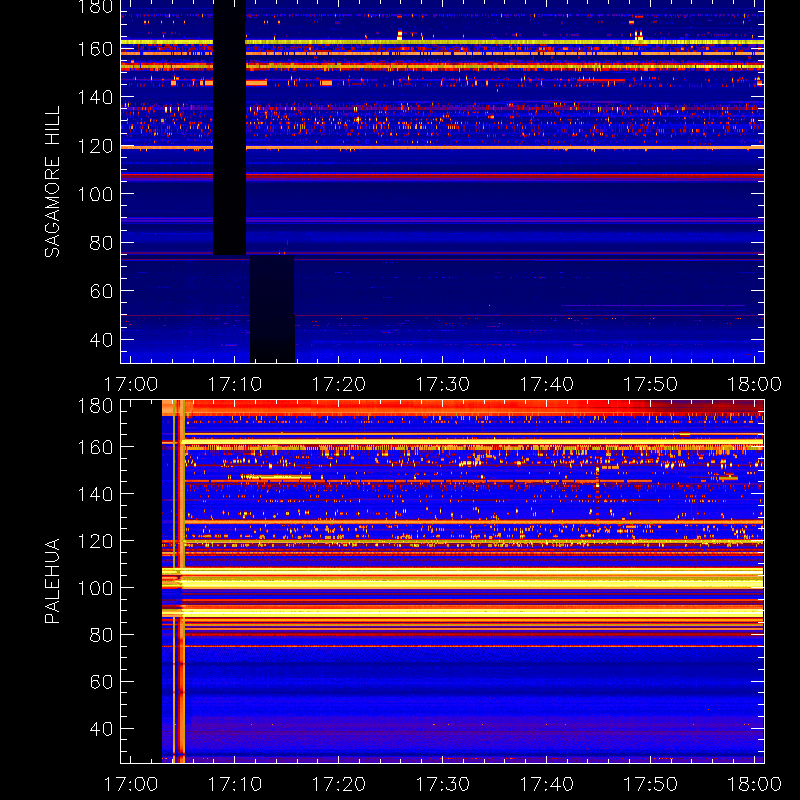Click 17:20 time label under Sagamore Hill plot

[339, 384]
